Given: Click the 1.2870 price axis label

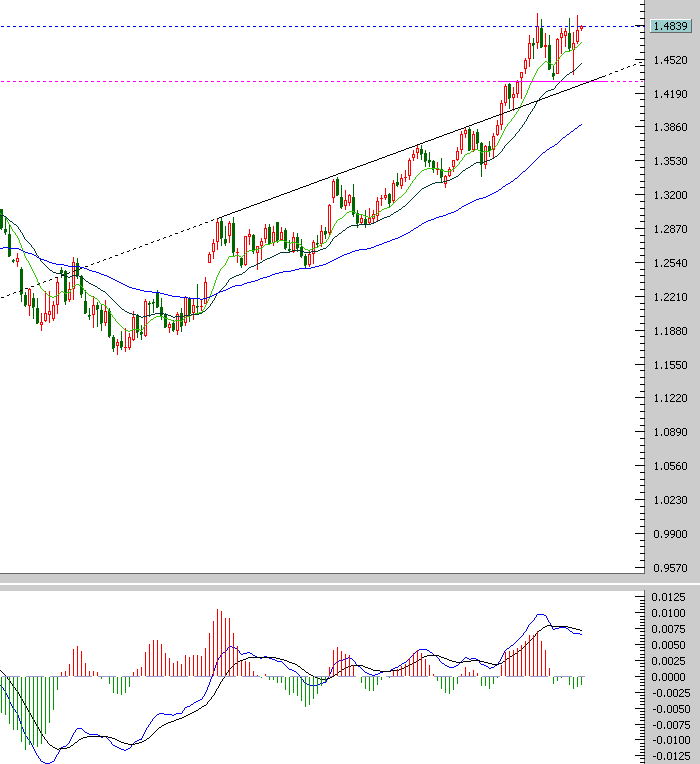Looking at the screenshot, I should (x=670, y=229).
